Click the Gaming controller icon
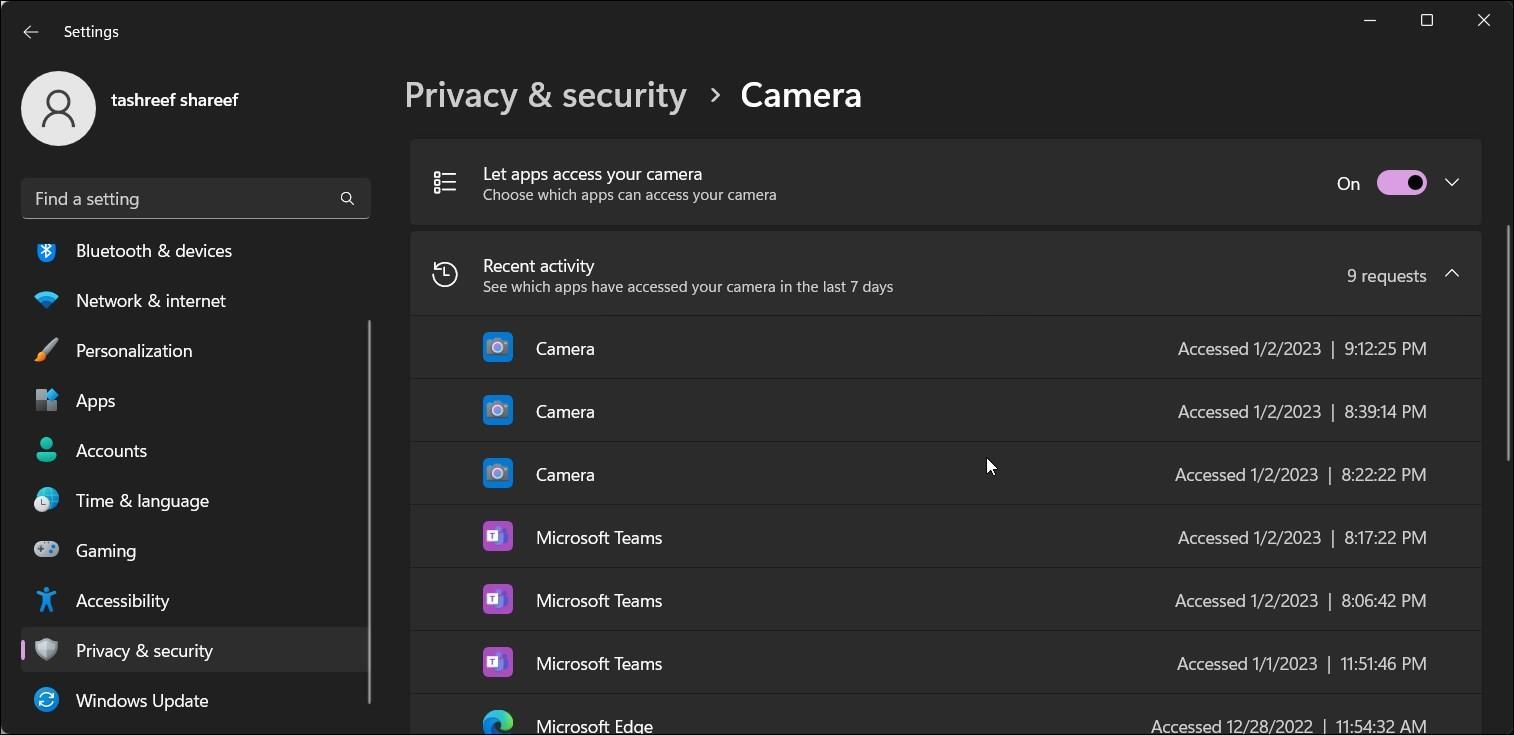 [x=46, y=550]
